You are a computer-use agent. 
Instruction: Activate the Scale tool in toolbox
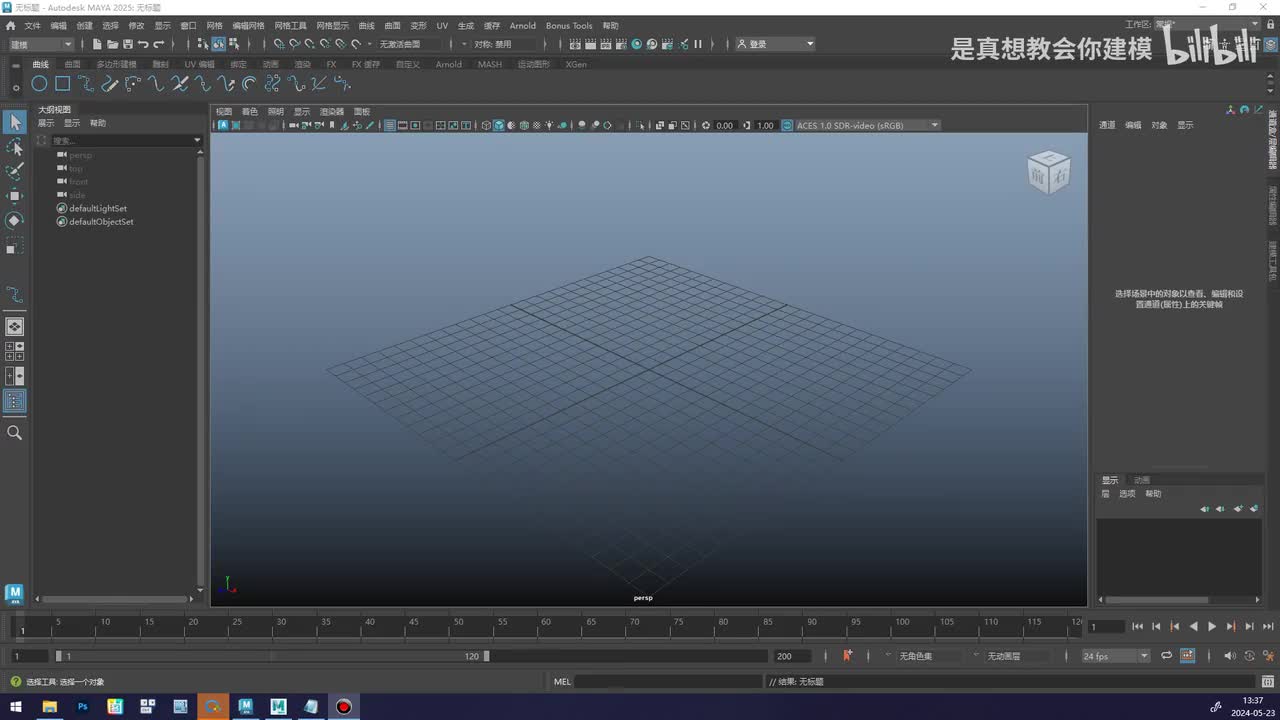[x=14, y=245]
